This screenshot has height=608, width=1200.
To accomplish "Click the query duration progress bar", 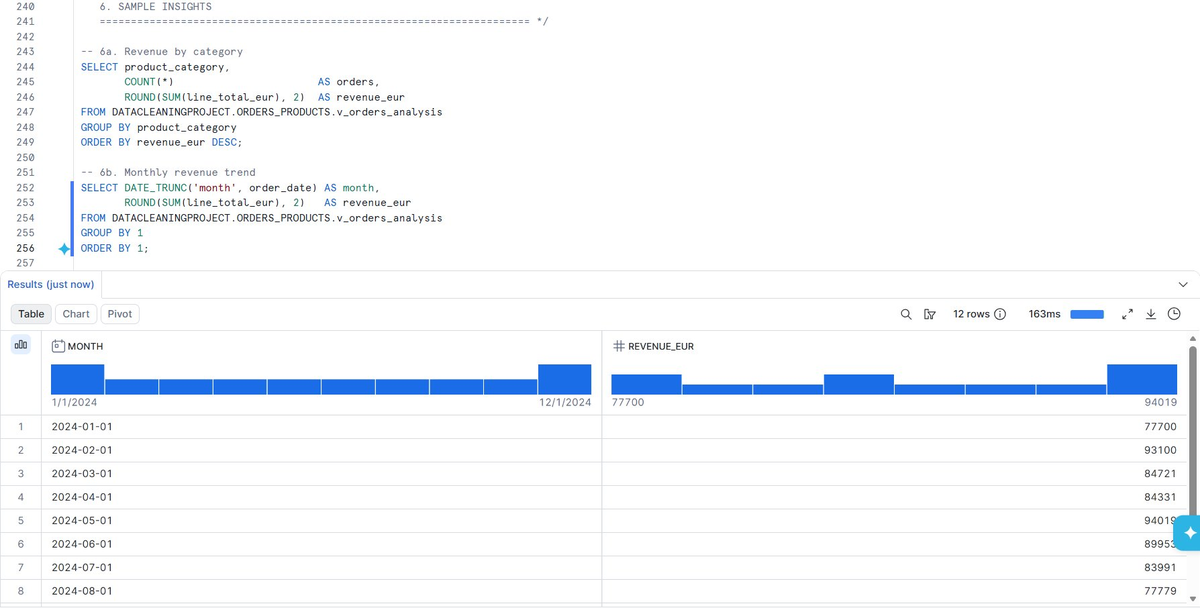I will (x=1087, y=314).
